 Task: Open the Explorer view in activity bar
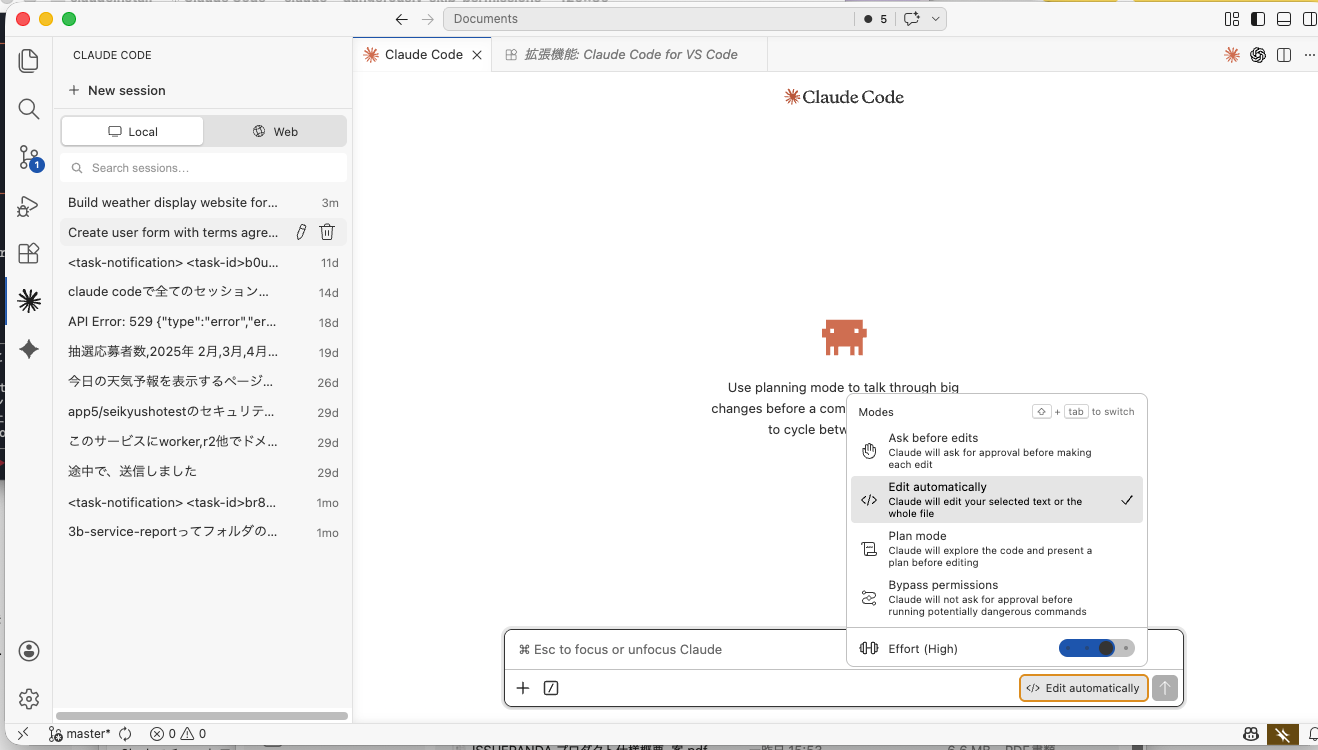(29, 61)
